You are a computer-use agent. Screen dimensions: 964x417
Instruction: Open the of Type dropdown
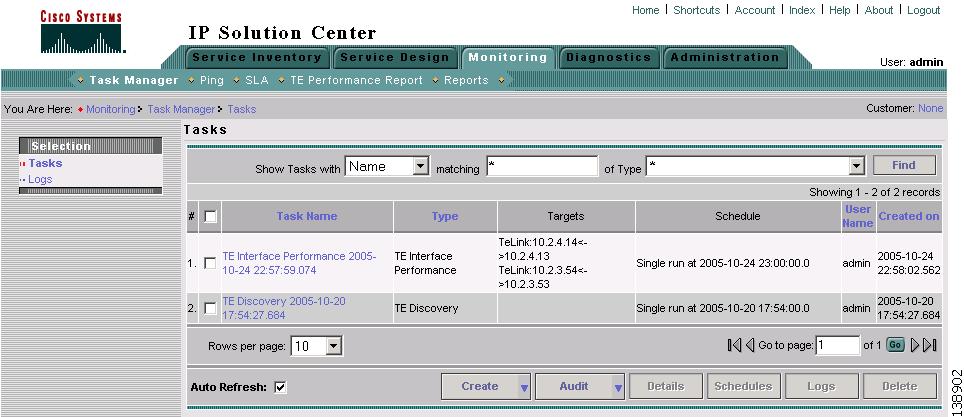click(x=856, y=166)
